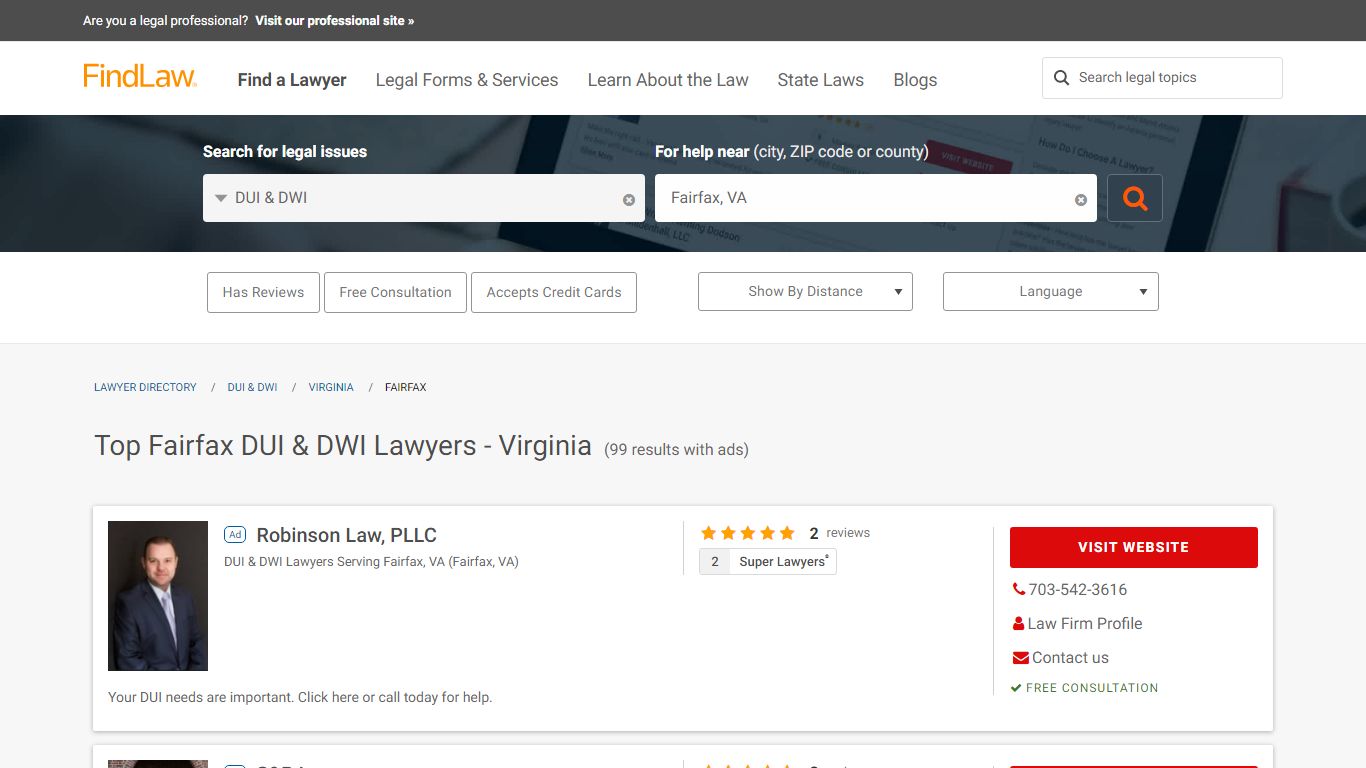Click the five-star rating for Robinson Law
The height and width of the screenshot is (768, 1366).
coord(748,533)
